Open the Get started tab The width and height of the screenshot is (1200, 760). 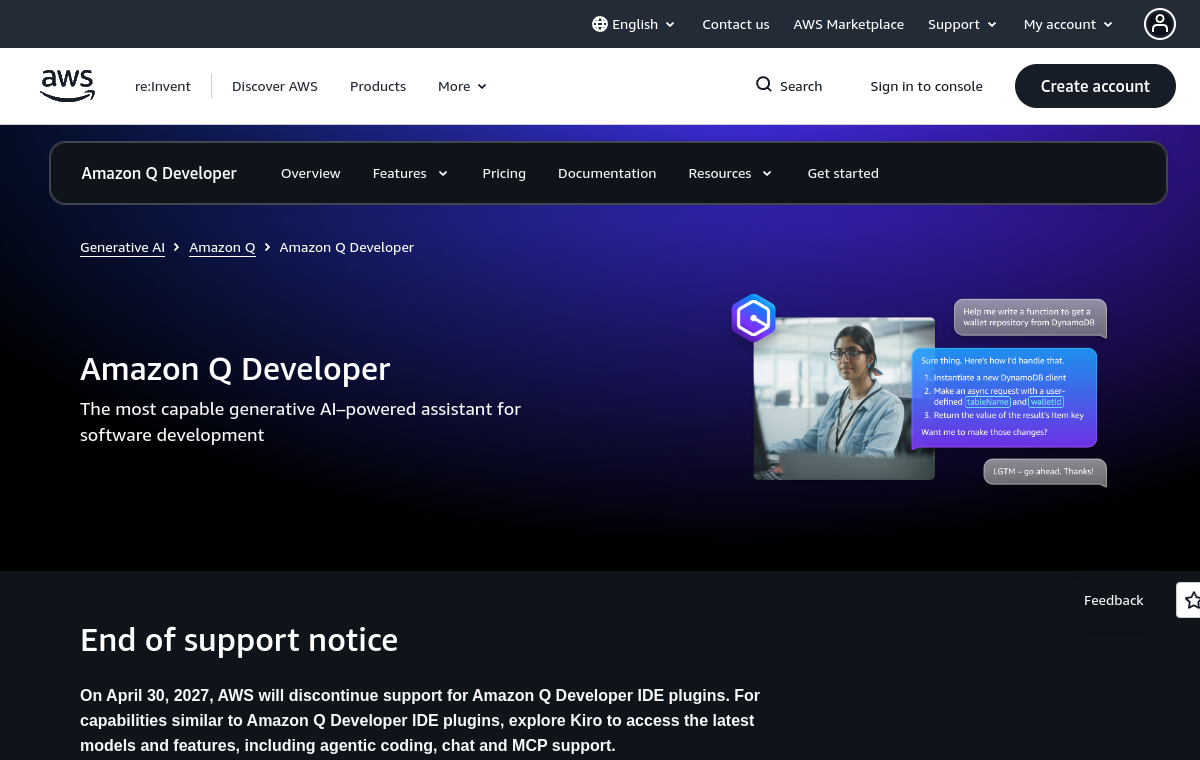(843, 173)
